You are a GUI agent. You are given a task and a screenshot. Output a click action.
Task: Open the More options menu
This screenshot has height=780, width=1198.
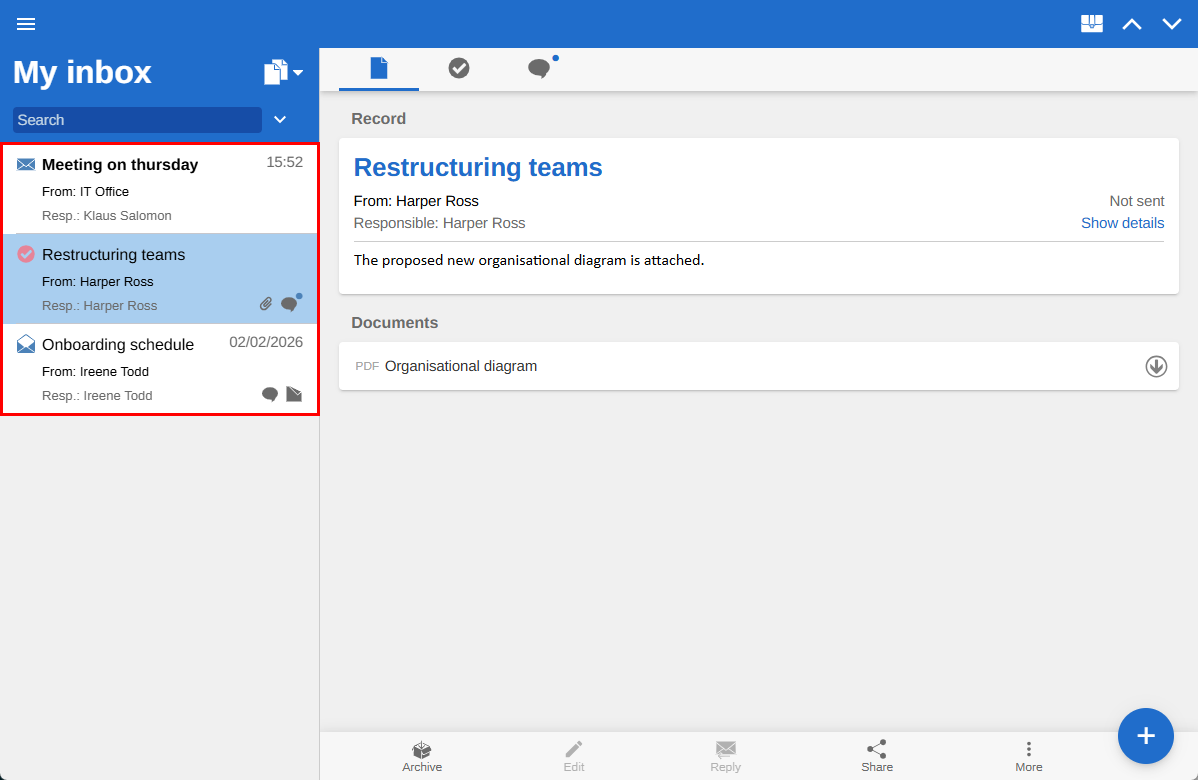(x=1028, y=756)
